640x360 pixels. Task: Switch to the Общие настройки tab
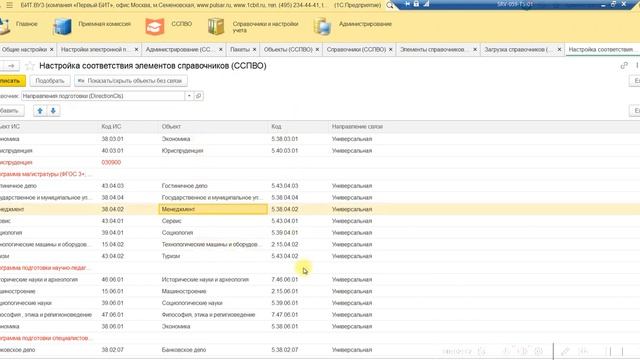pos(24,49)
